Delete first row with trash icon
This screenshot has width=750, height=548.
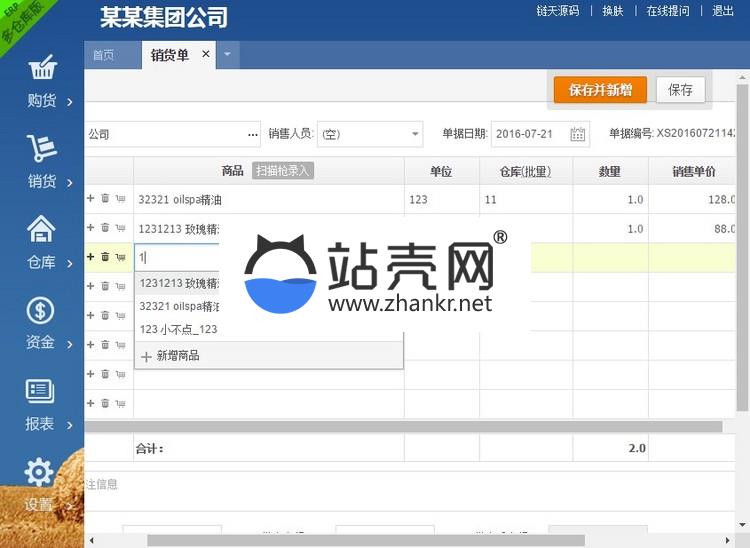point(105,199)
